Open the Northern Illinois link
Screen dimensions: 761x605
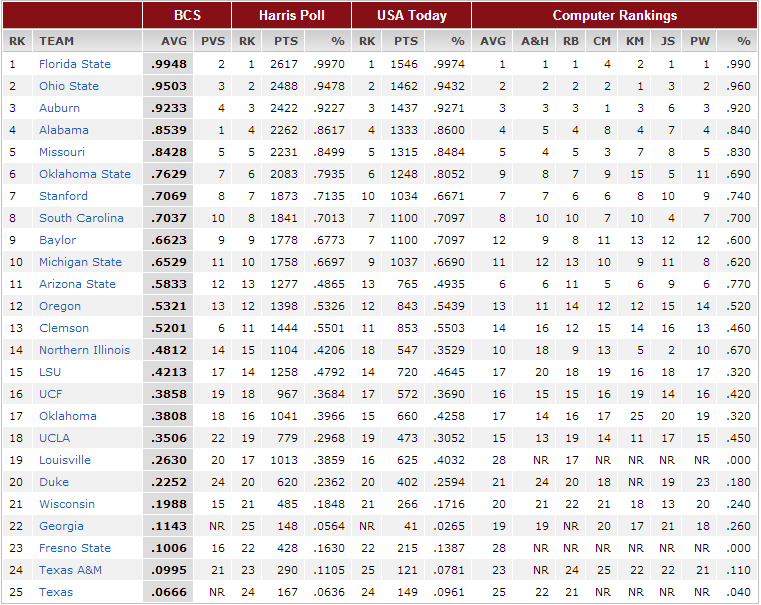84,350
